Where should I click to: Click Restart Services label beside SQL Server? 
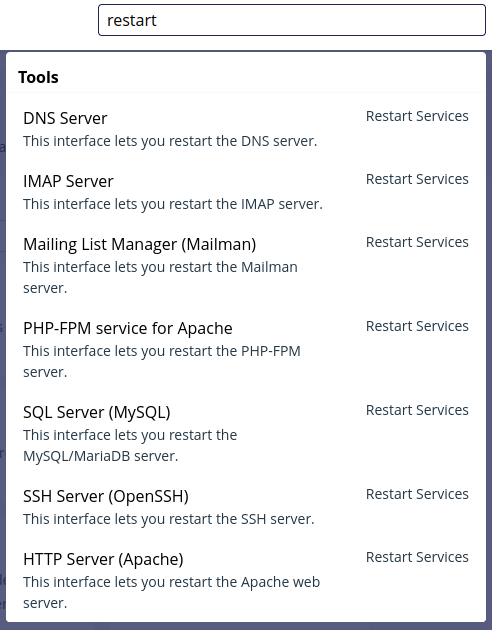point(417,410)
